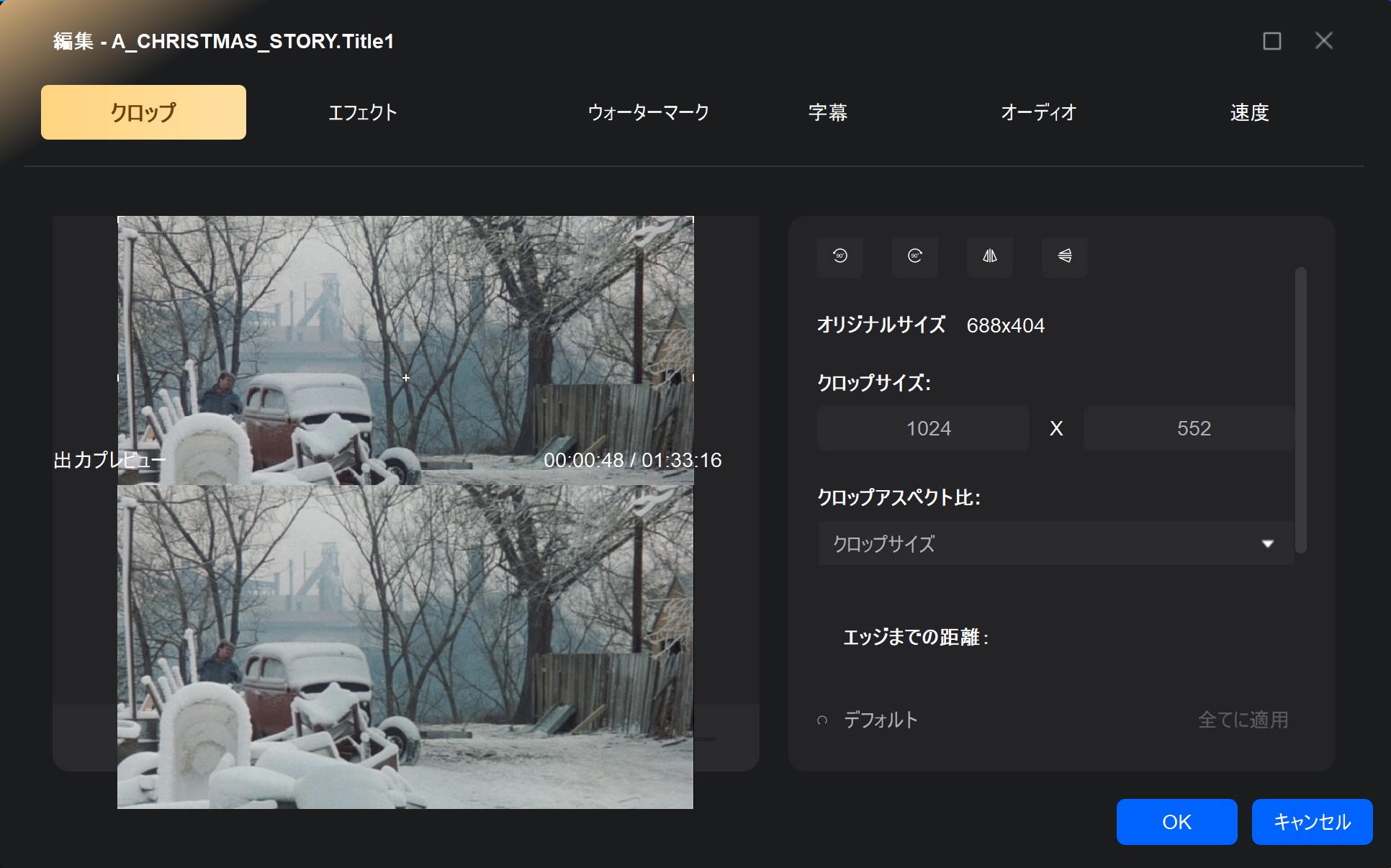Viewport: 1391px width, 868px height.
Task: Click the crop width field showing 1024
Action: coord(923,428)
